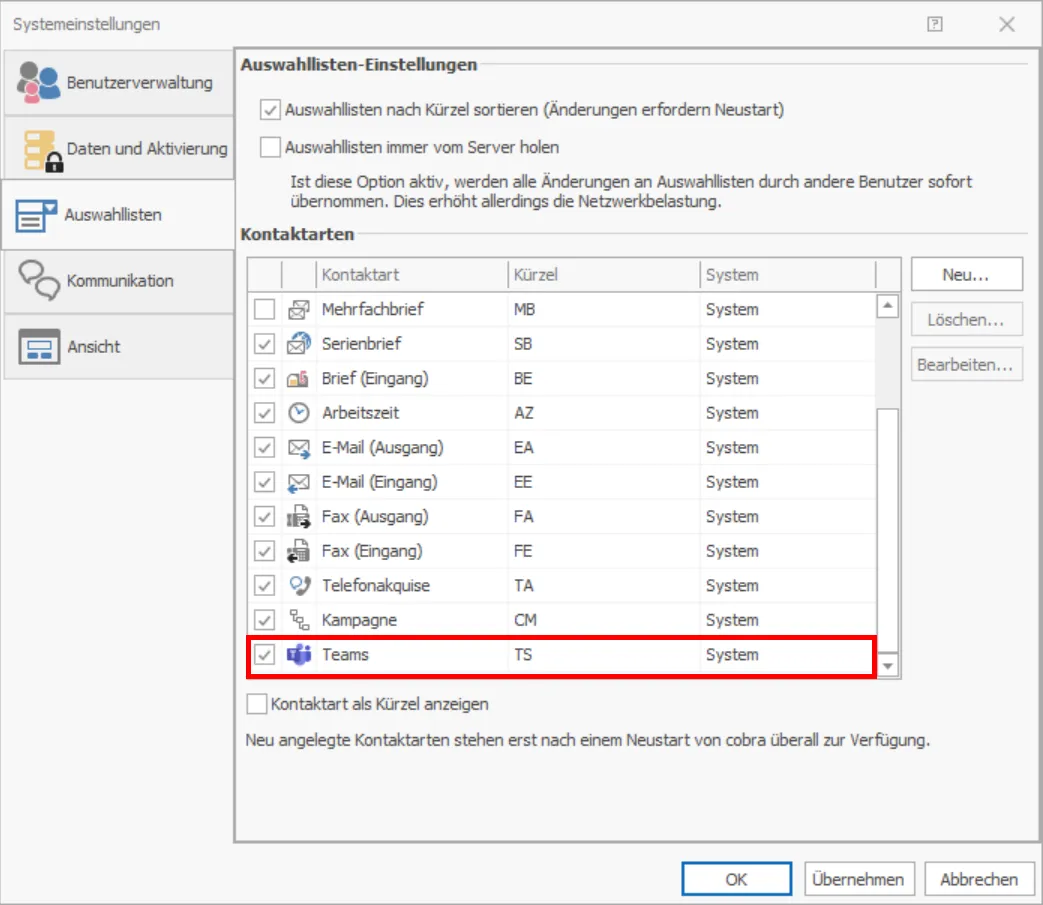The width and height of the screenshot is (1043, 905).
Task: Click the Kampagne workflow icon
Action: point(299,620)
